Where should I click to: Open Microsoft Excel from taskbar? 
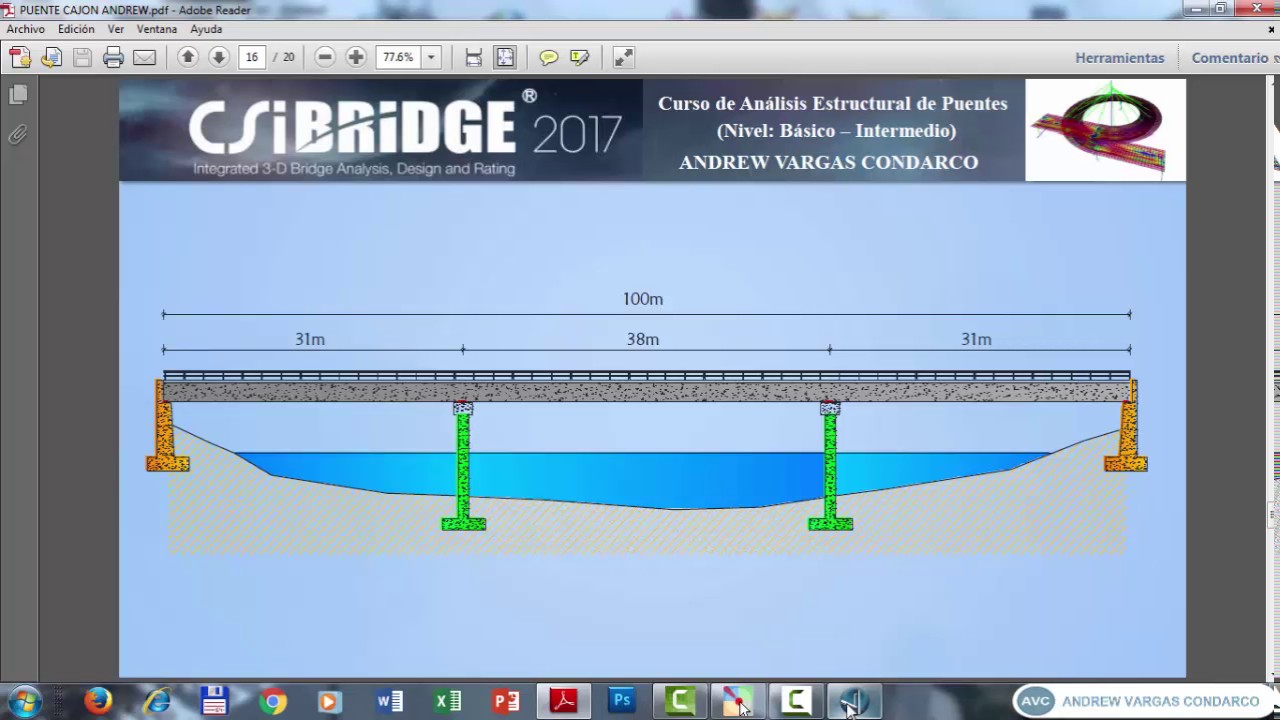point(448,701)
